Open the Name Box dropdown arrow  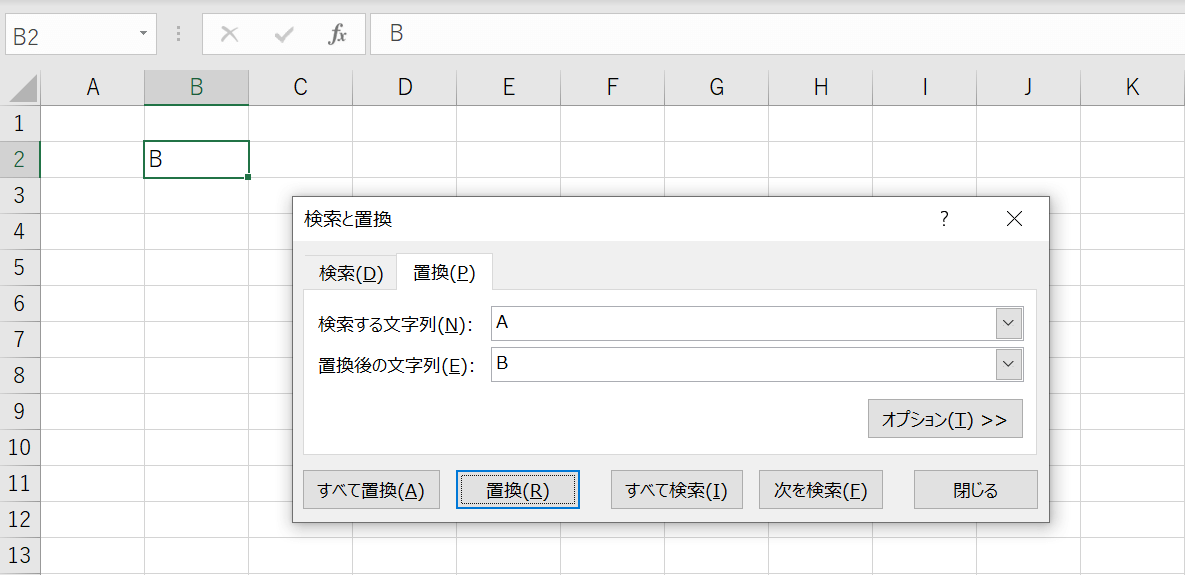[x=144, y=35]
